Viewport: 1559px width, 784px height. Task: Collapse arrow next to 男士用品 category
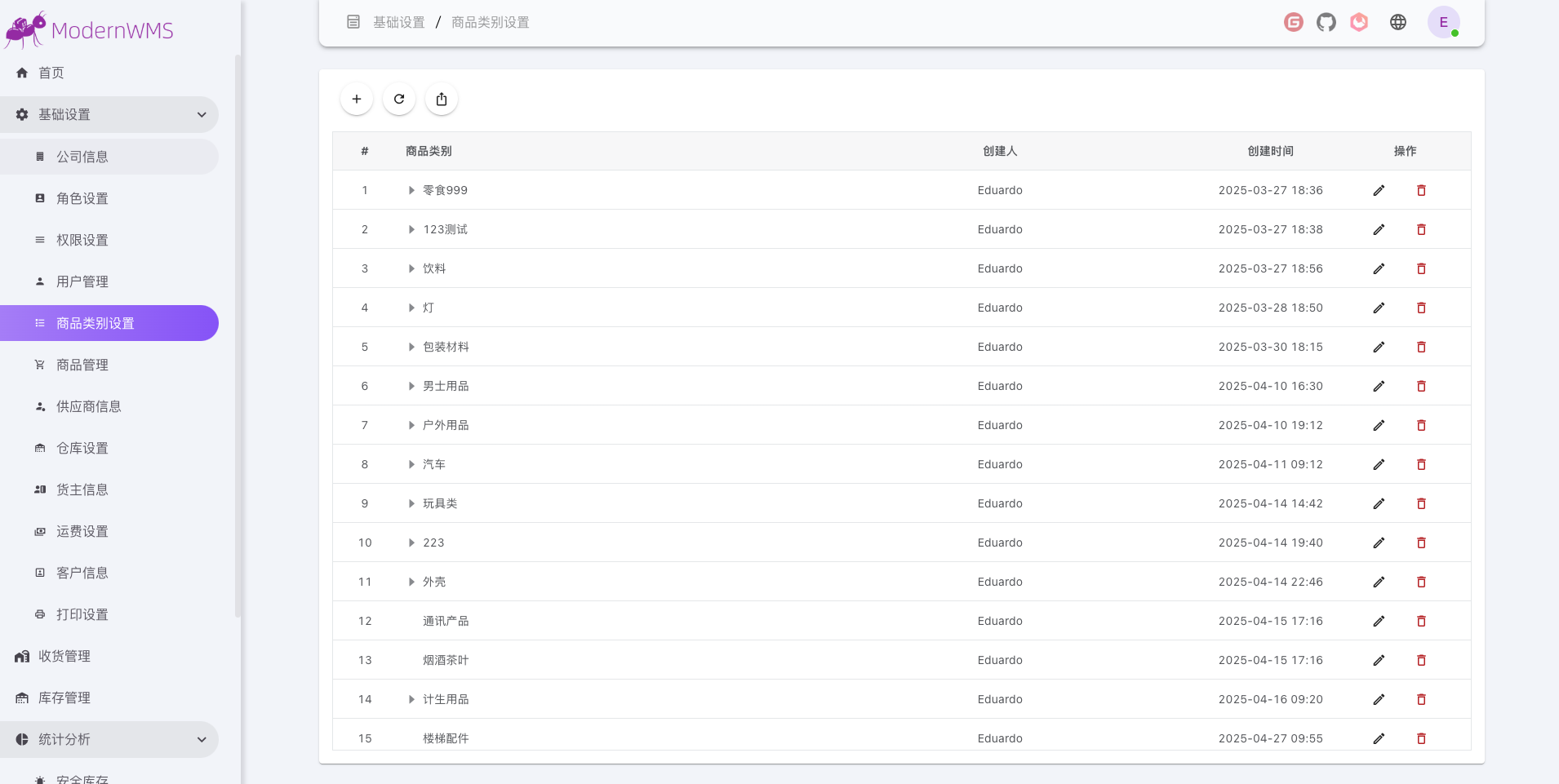411,386
